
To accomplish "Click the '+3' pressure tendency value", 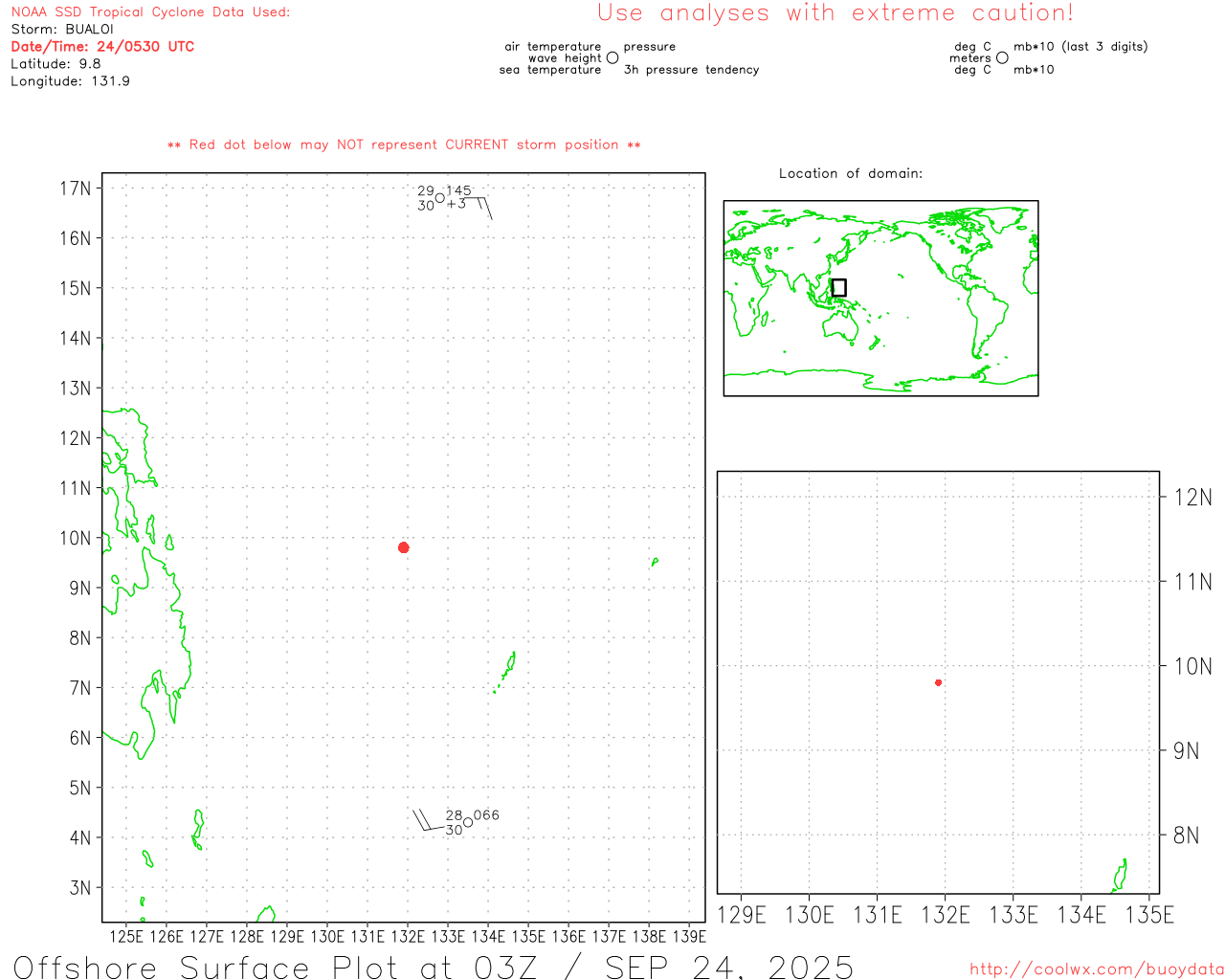I will coord(457,204).
